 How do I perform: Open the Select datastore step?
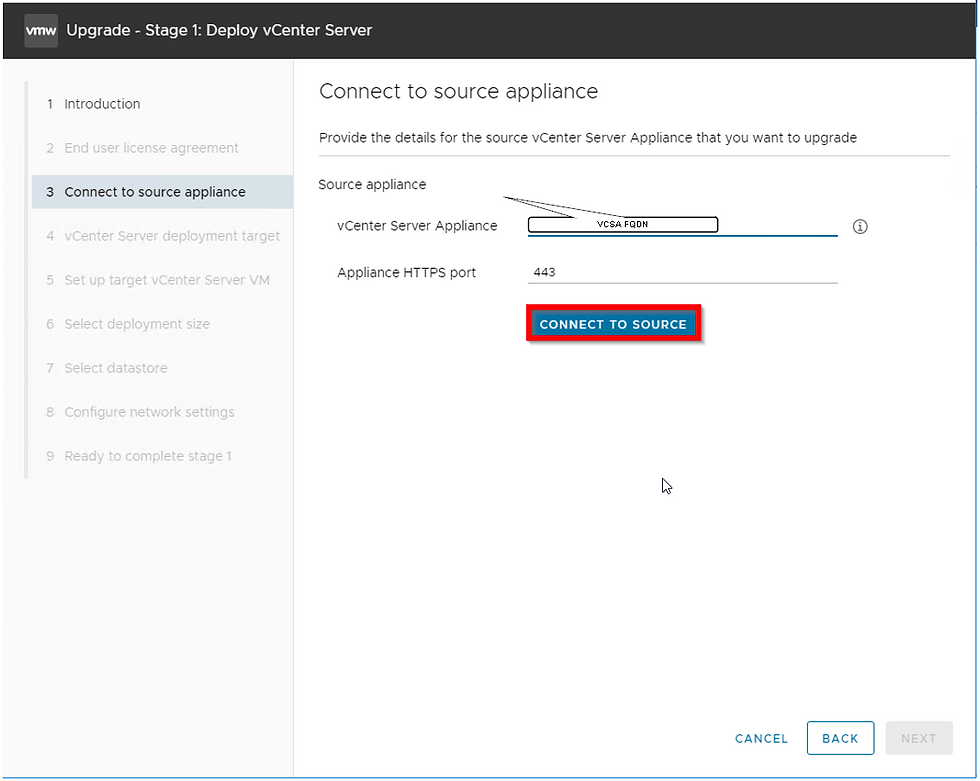point(106,368)
